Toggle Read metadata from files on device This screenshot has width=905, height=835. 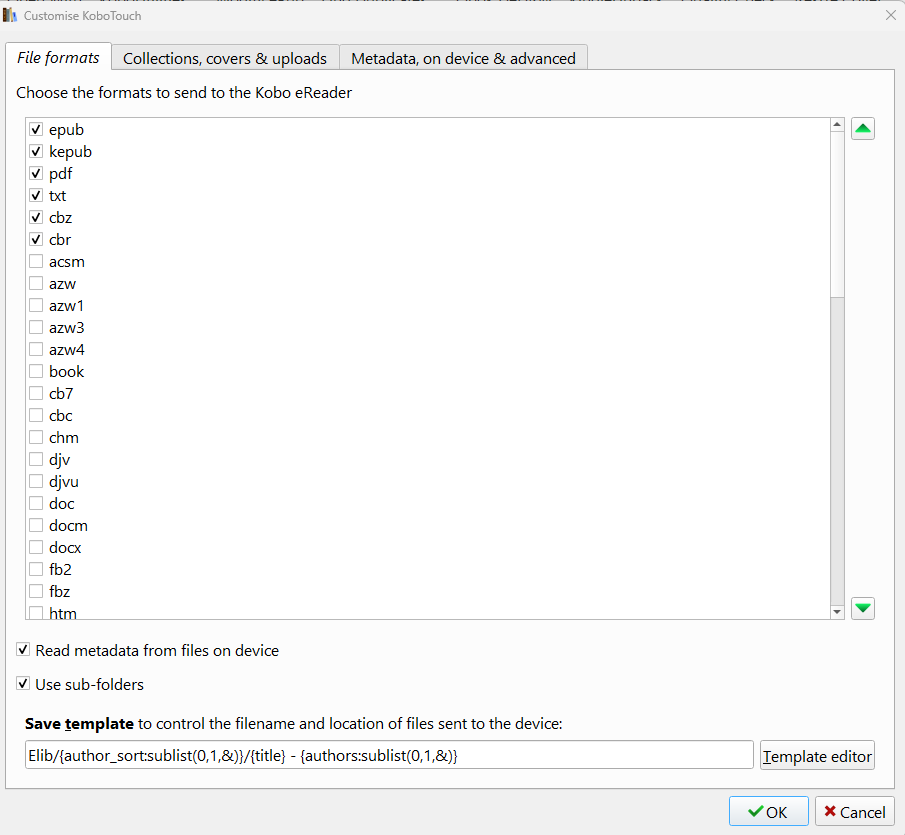[x=23, y=650]
